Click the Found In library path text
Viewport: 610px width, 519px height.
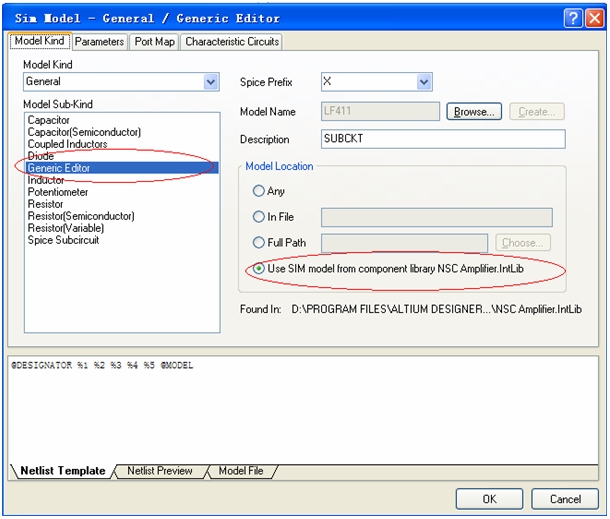[x=436, y=309]
